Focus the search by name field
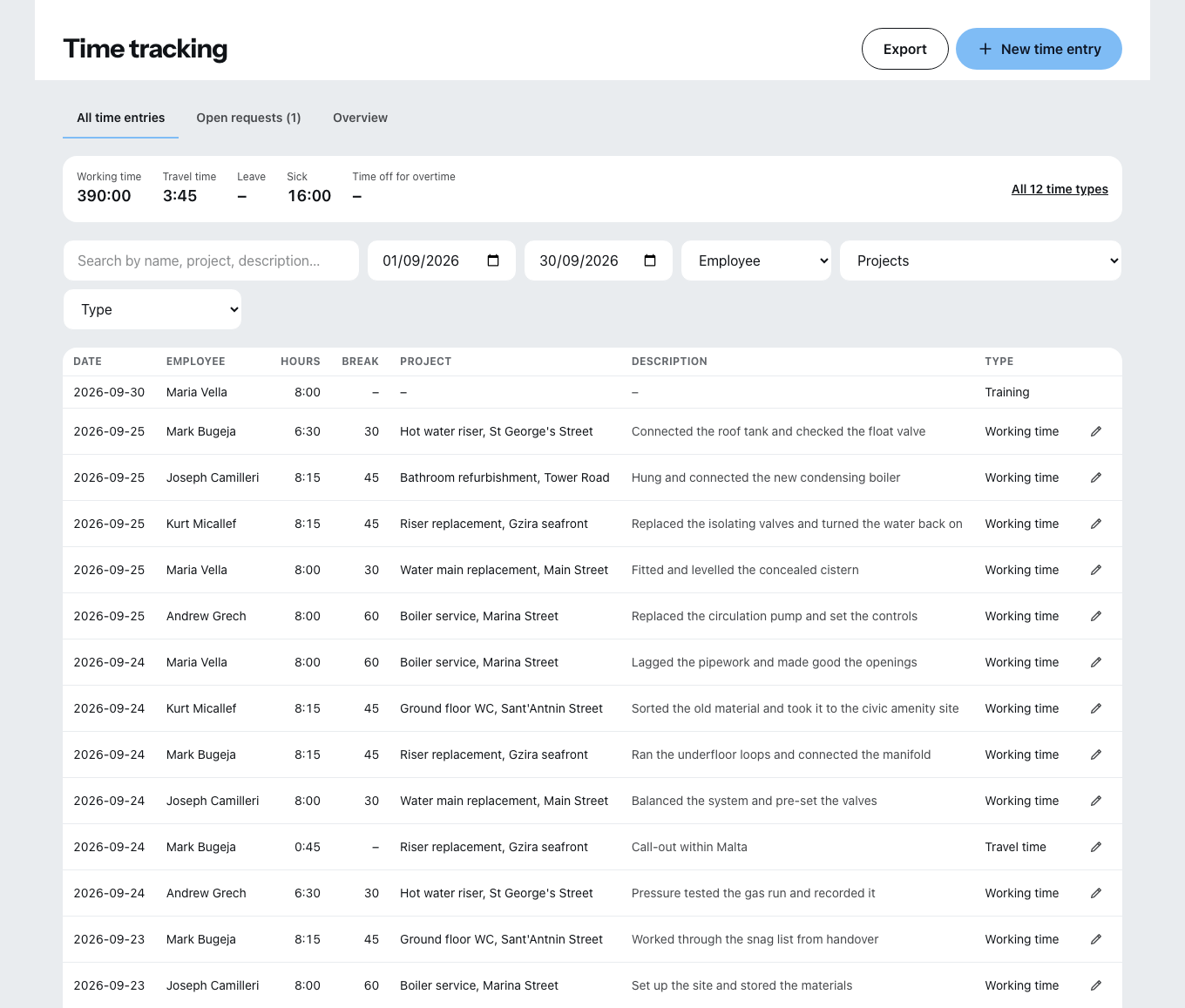The height and width of the screenshot is (1008, 1185). click(211, 260)
